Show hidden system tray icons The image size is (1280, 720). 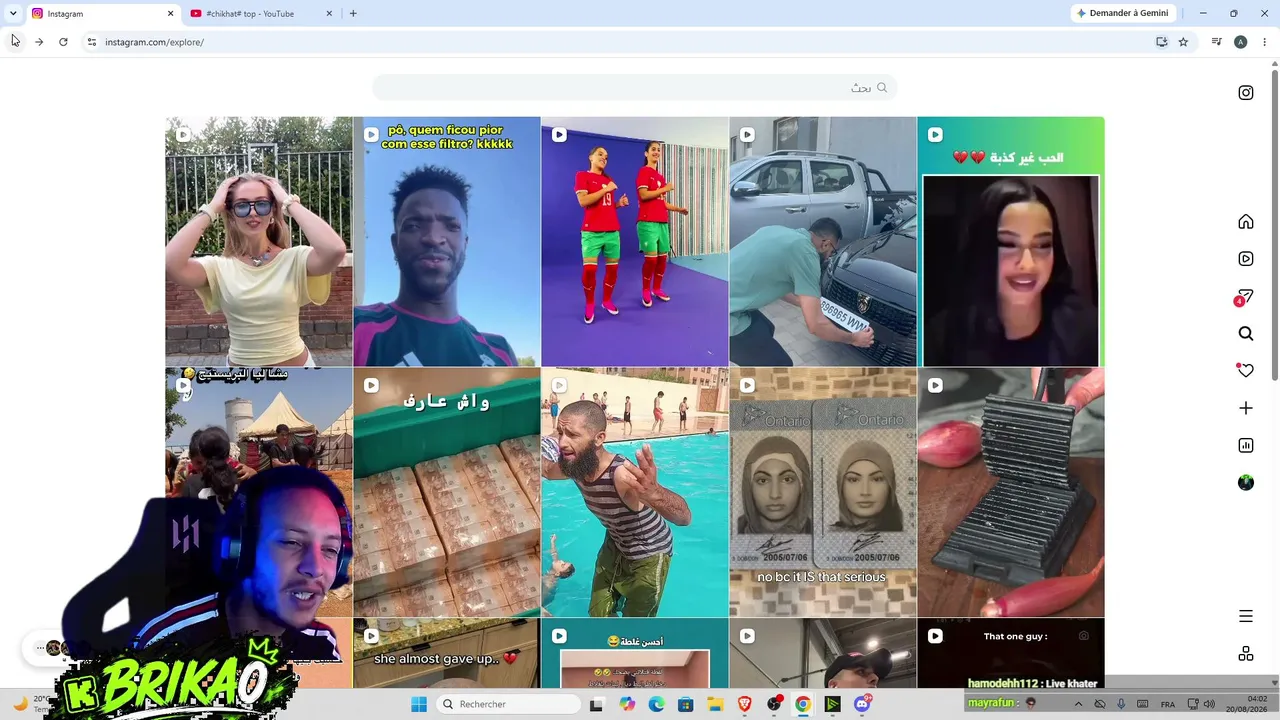[x=1078, y=704]
